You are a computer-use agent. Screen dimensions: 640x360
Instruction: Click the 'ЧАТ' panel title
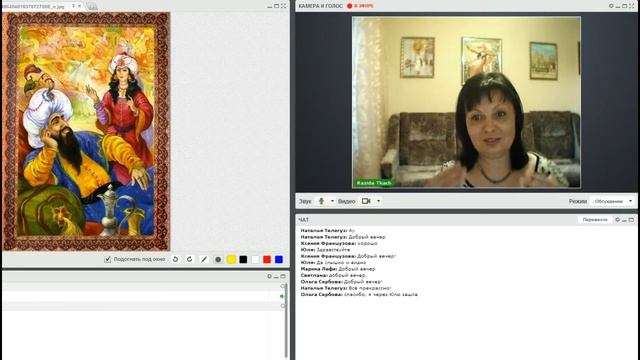tap(303, 220)
